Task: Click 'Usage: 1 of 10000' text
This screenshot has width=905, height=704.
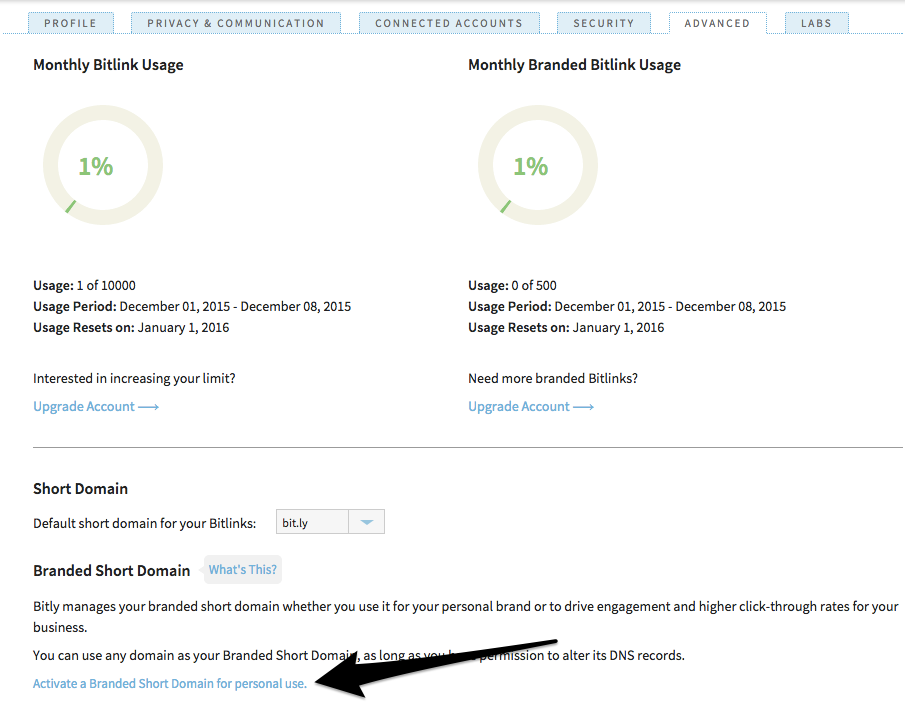Action: click(84, 285)
